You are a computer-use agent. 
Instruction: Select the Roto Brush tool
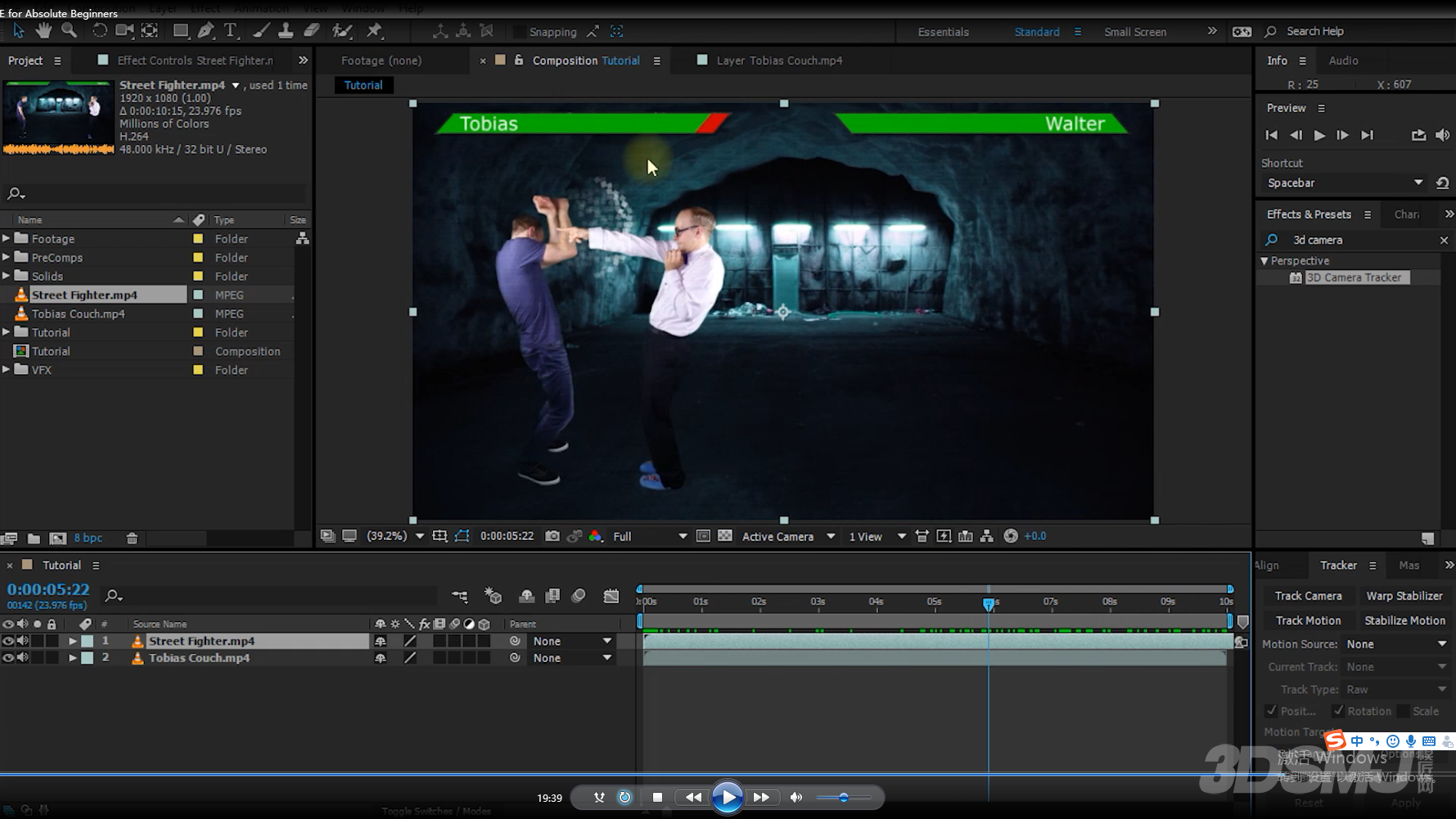(x=342, y=31)
